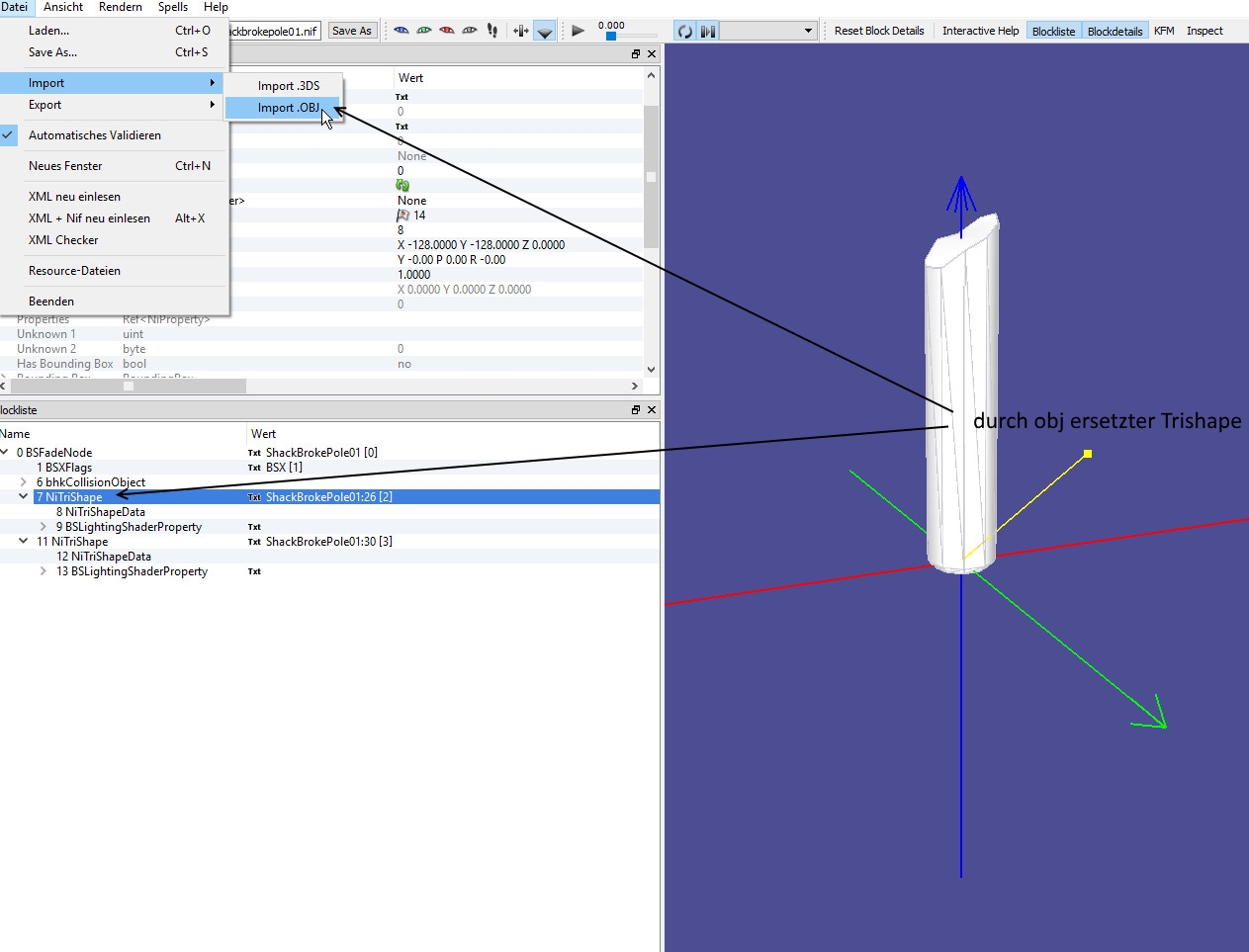Click the gray eye view icon
Screen dimensions: 1249x952
(470, 31)
